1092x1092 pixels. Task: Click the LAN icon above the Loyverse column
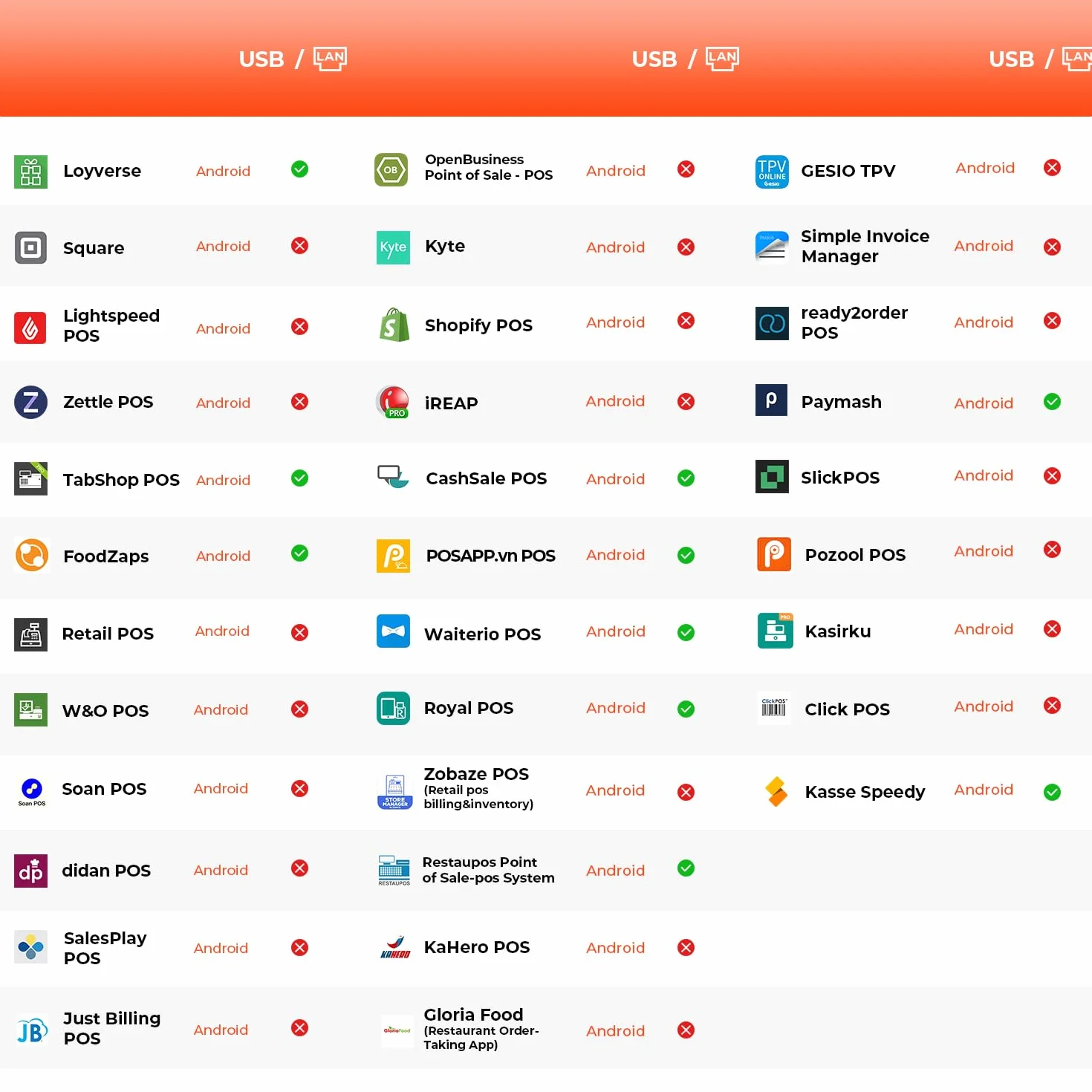pyautogui.click(x=330, y=59)
